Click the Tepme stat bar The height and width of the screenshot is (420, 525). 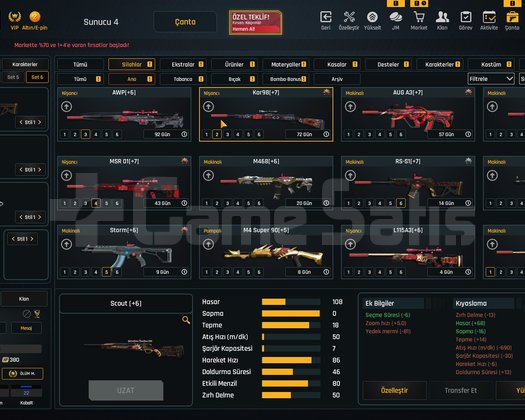pyautogui.click(x=291, y=325)
